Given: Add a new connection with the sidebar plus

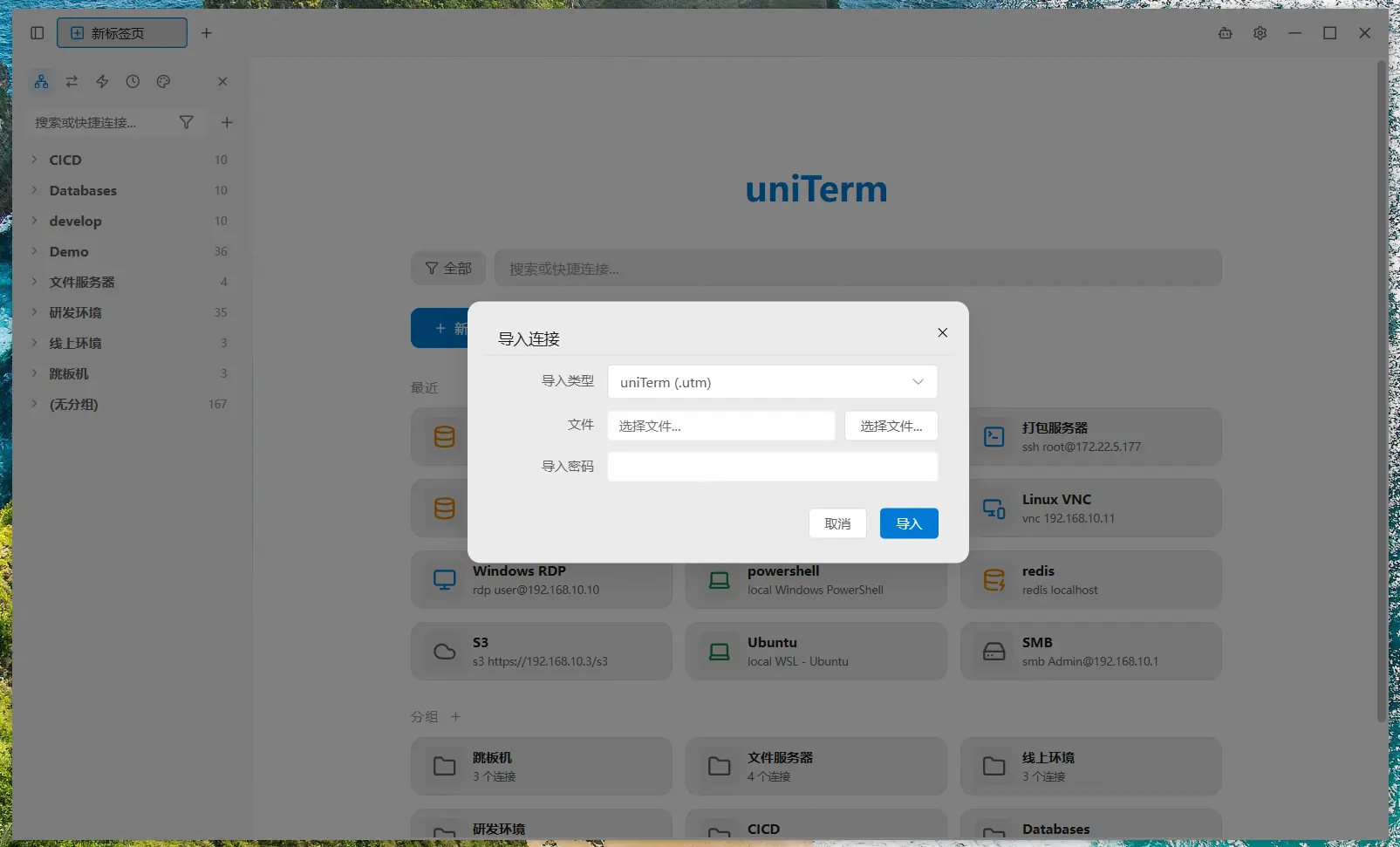Looking at the screenshot, I should click(x=227, y=122).
